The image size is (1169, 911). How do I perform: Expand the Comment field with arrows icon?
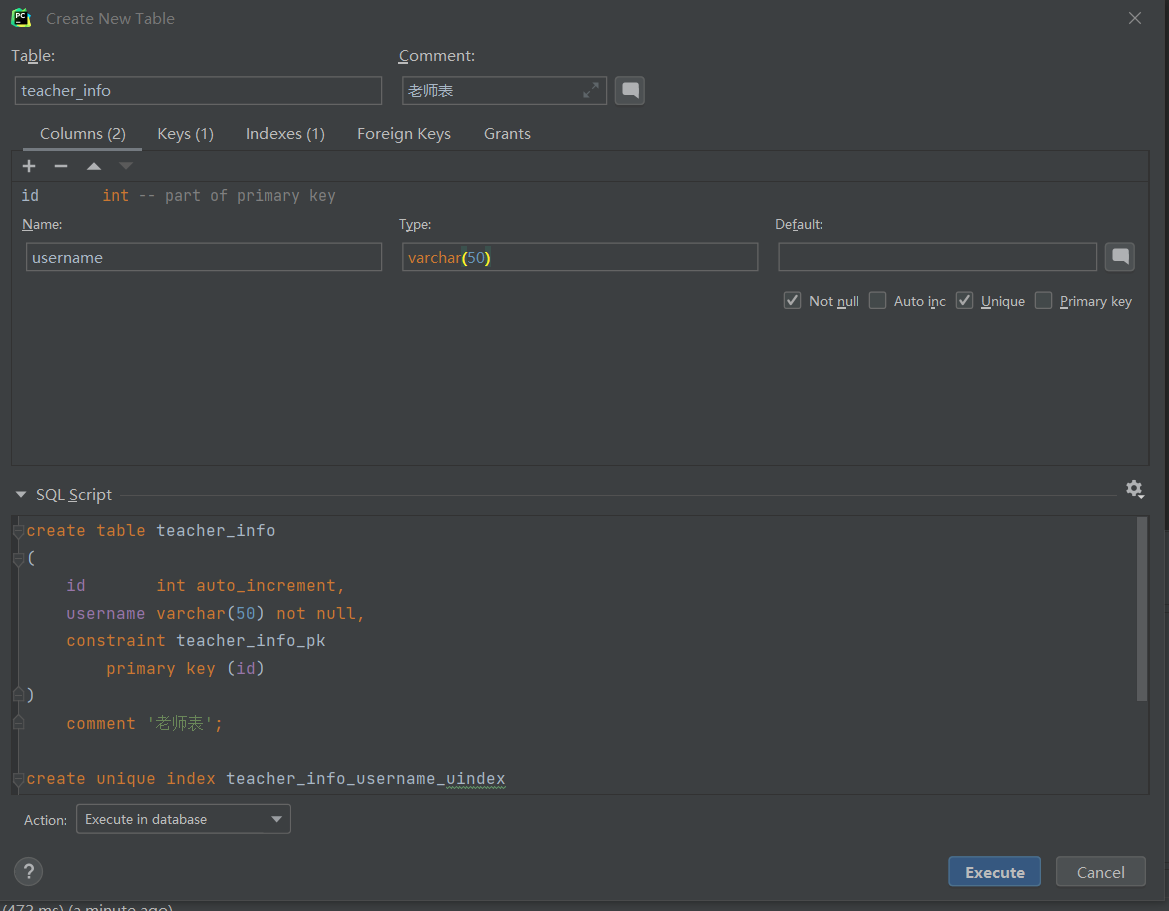pyautogui.click(x=591, y=91)
